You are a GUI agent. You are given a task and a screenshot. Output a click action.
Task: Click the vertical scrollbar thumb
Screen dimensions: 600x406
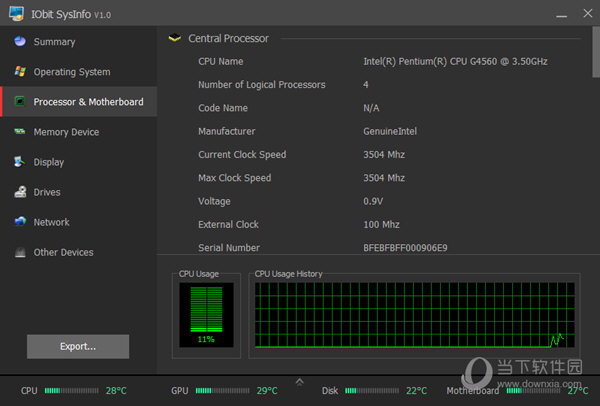tap(596, 52)
